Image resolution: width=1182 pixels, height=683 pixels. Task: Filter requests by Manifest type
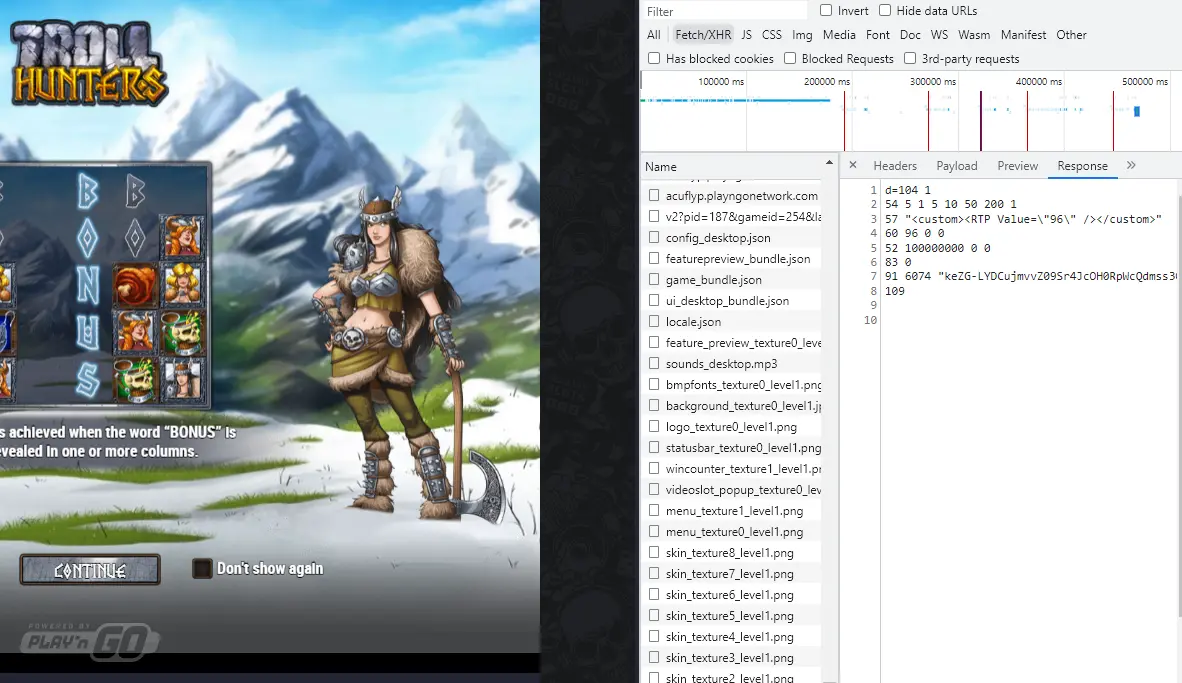[1023, 35]
